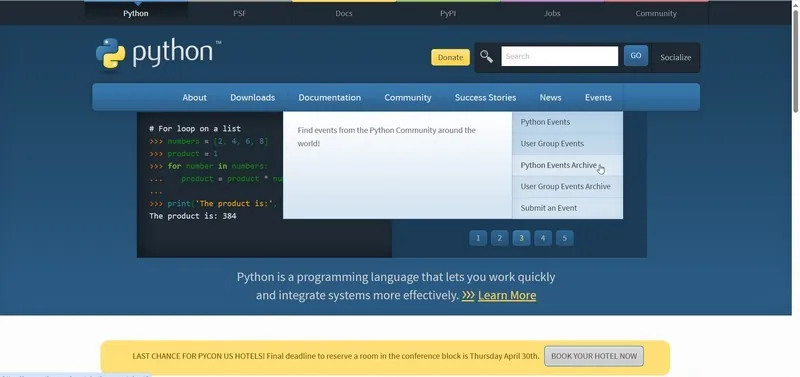
Task: Open the News navigation menu
Action: (x=551, y=97)
